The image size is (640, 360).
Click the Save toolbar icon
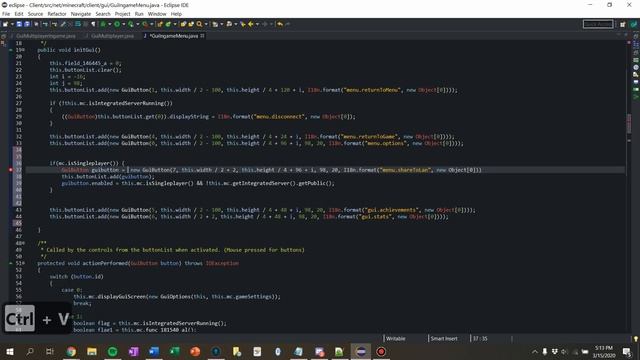click(x=19, y=24)
